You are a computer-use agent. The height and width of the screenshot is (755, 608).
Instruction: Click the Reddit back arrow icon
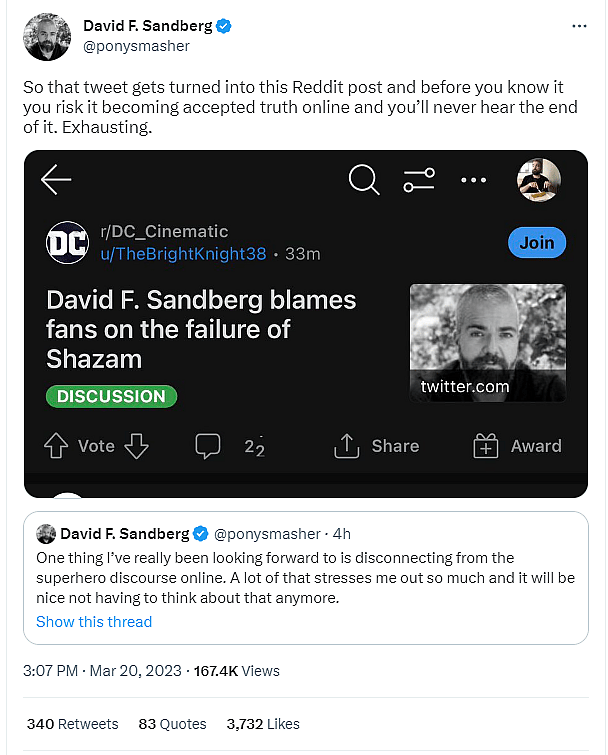coord(56,180)
